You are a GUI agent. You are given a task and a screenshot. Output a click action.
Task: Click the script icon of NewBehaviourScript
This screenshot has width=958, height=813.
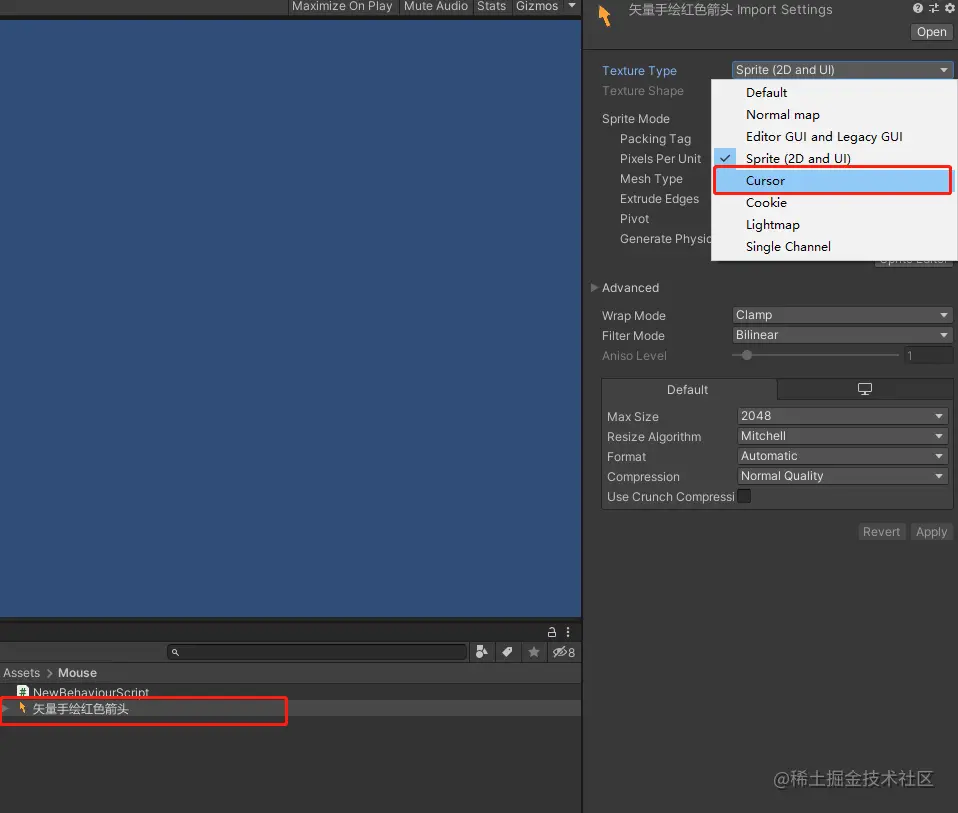pyautogui.click(x=23, y=691)
